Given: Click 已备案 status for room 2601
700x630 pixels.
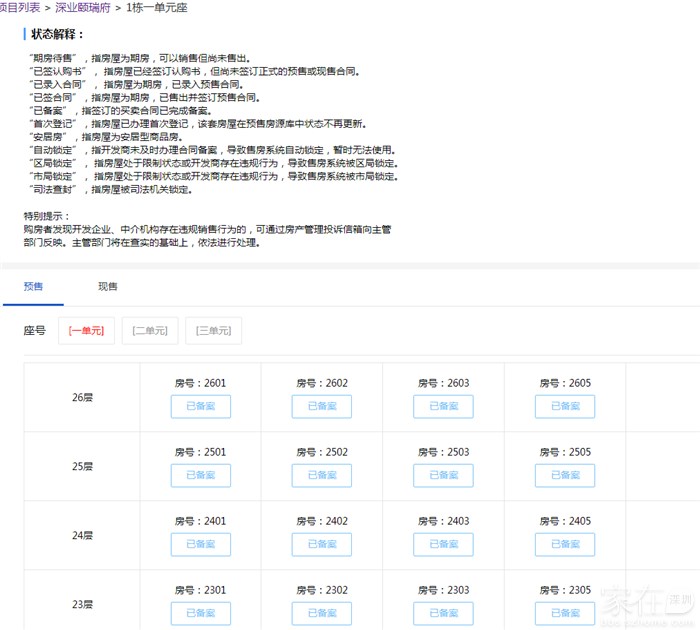Looking at the screenshot, I should [x=200, y=406].
